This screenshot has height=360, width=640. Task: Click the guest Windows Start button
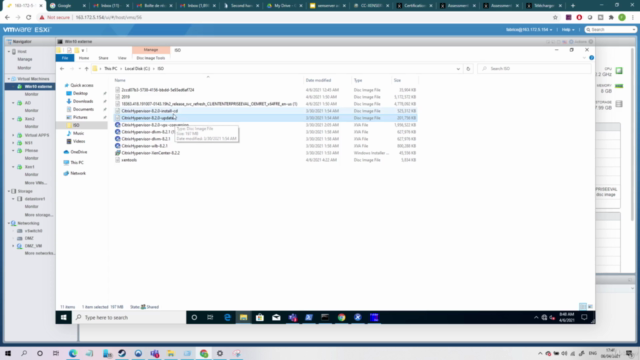(x=64, y=318)
